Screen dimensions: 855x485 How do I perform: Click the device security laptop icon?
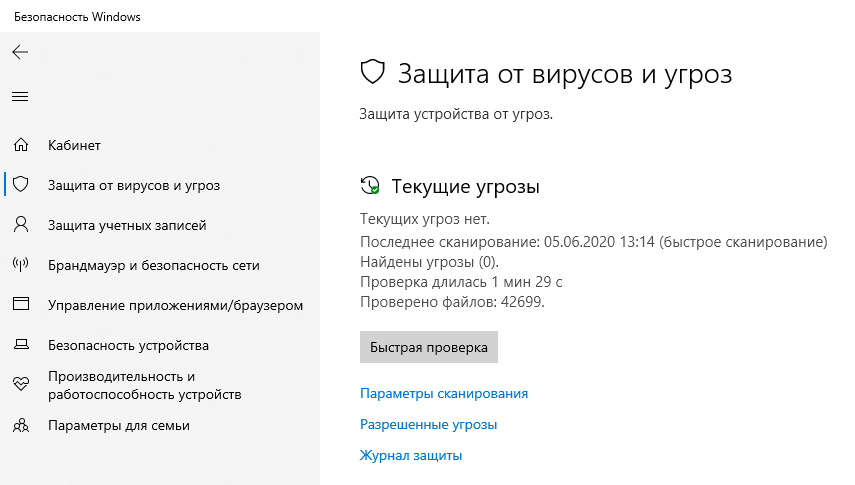pyautogui.click(x=20, y=345)
